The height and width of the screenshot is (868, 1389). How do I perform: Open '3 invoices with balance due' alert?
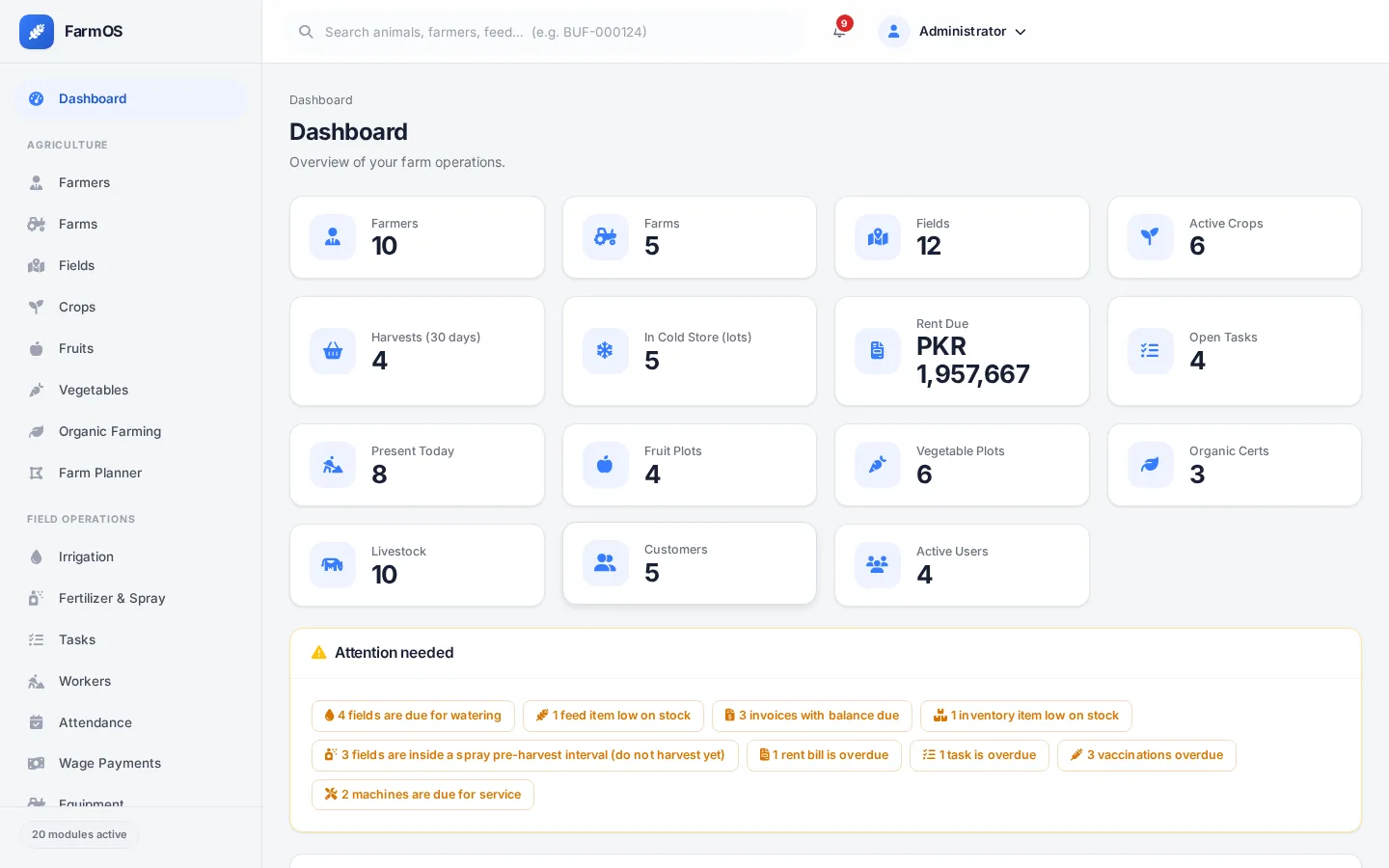(x=812, y=716)
